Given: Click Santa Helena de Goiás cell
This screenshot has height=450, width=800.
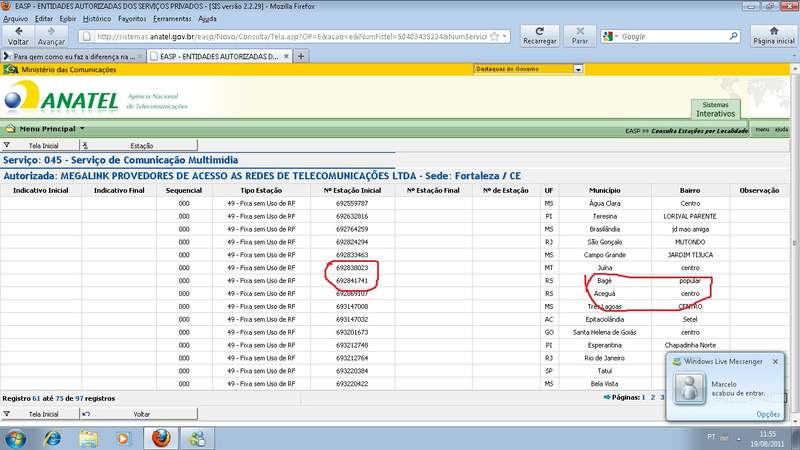Looking at the screenshot, I should coord(605,332).
